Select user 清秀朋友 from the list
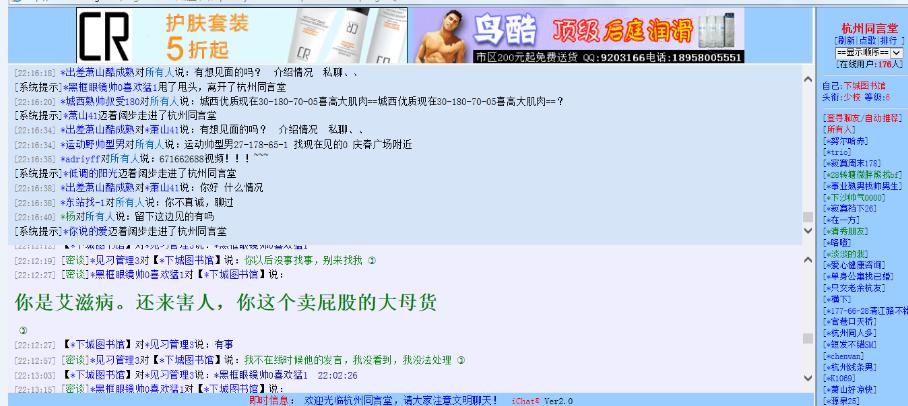The width and height of the screenshot is (908, 406). tap(846, 229)
